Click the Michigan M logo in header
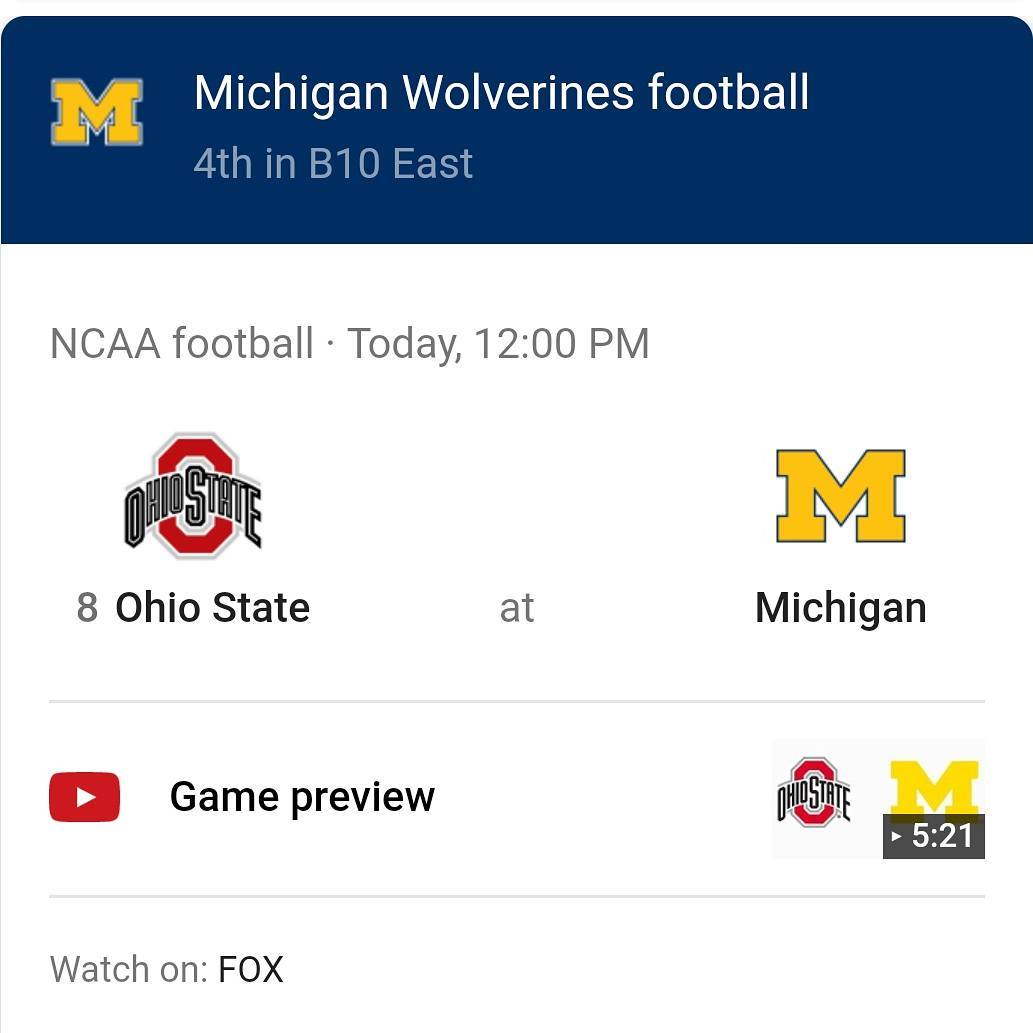This screenshot has height=1033, width=1033. click(x=97, y=111)
